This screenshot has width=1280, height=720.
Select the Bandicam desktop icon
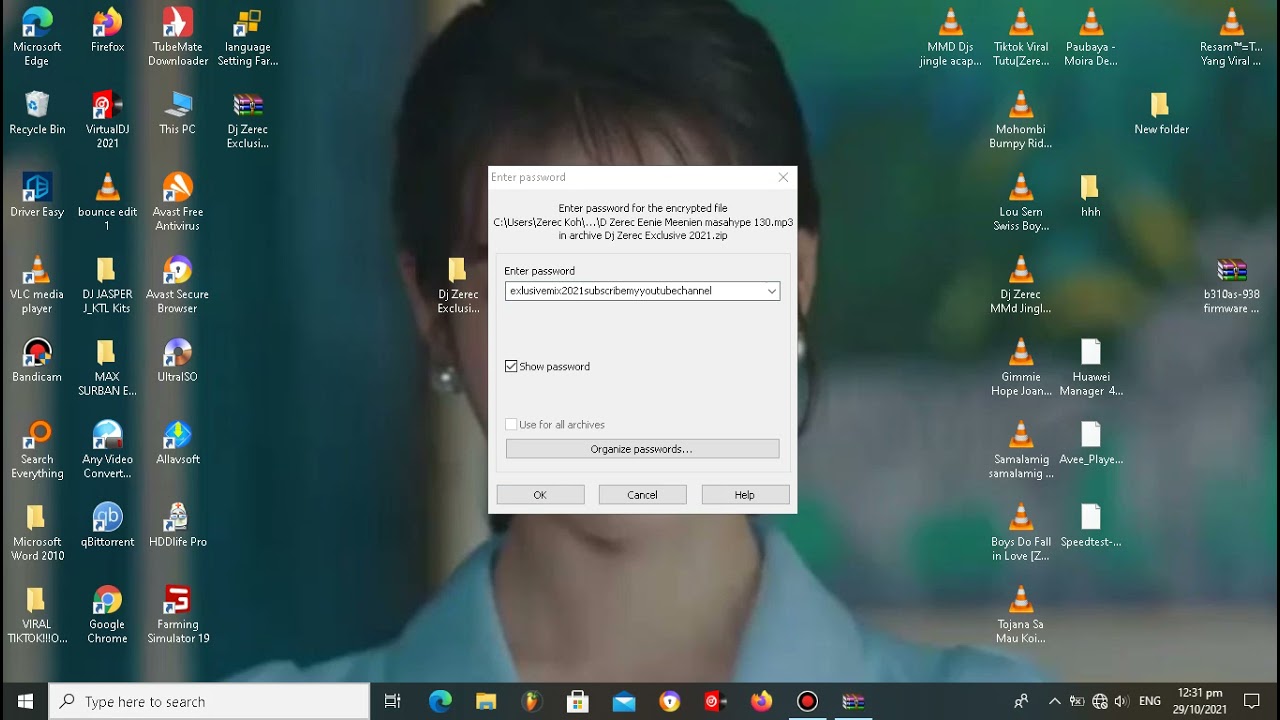pos(37,361)
